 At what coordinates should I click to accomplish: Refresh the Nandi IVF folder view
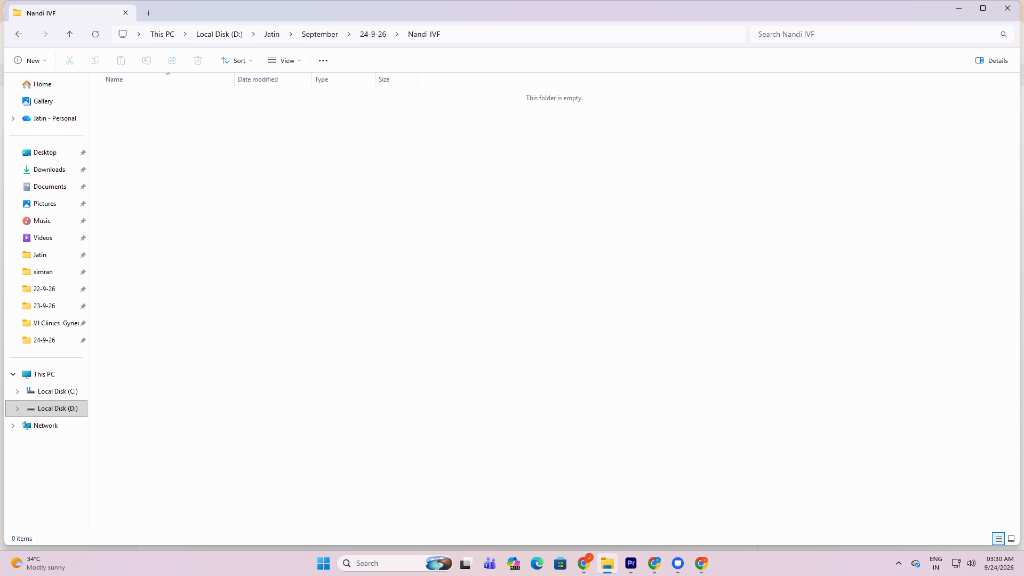(x=95, y=34)
